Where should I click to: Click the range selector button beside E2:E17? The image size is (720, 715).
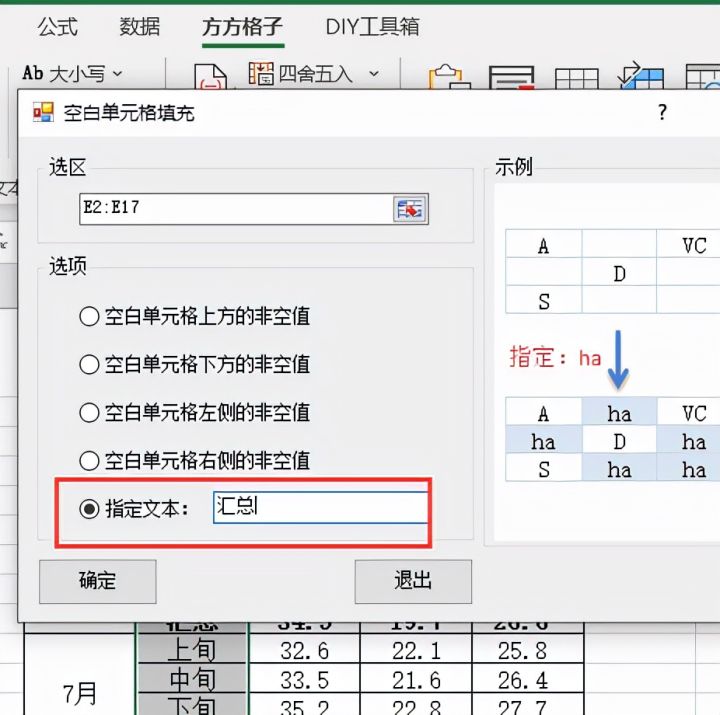[x=410, y=209]
